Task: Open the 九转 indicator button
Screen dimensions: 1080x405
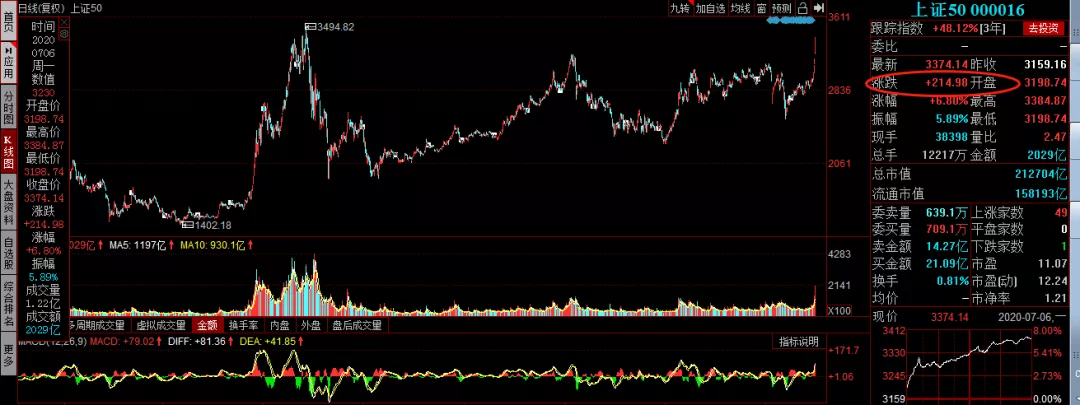Action: click(680, 8)
